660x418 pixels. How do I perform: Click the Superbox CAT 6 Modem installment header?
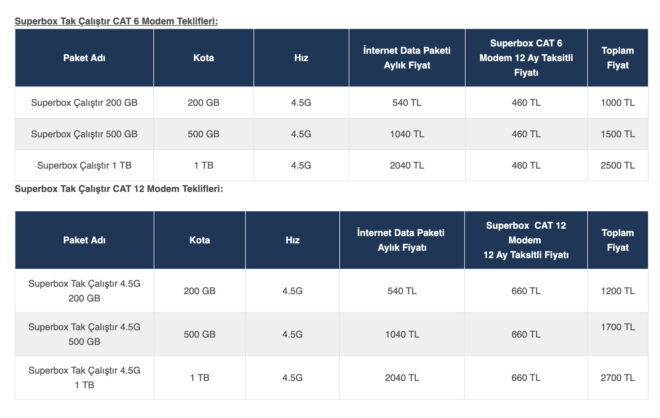pos(526,58)
